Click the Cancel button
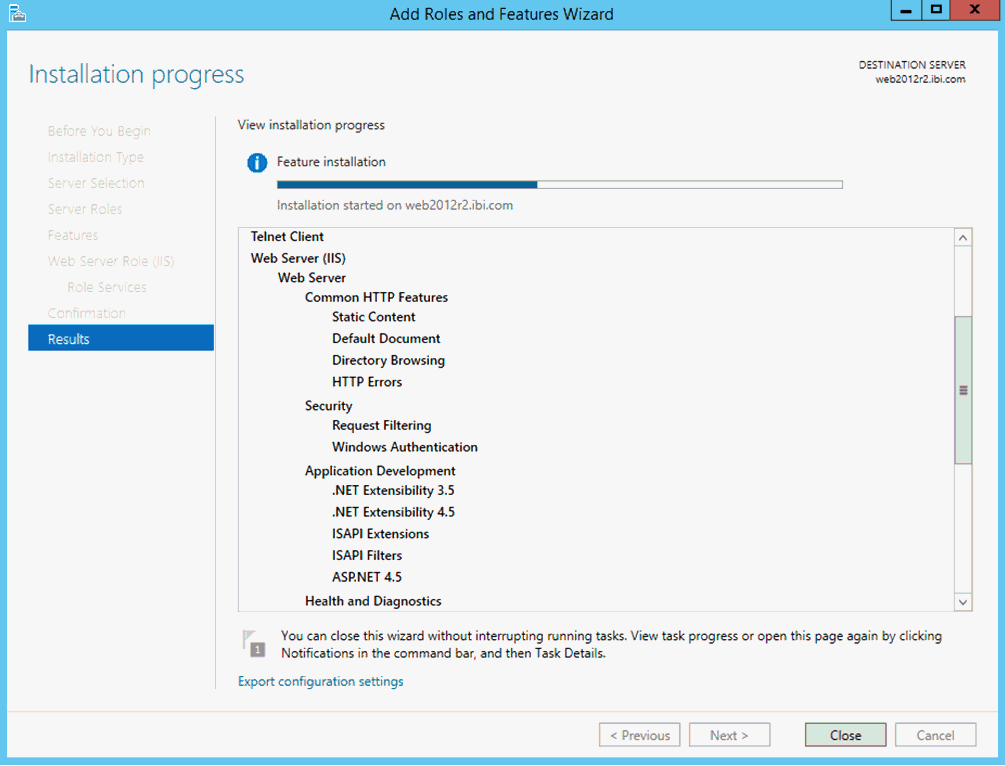This screenshot has height=766, width=1005. [935, 735]
